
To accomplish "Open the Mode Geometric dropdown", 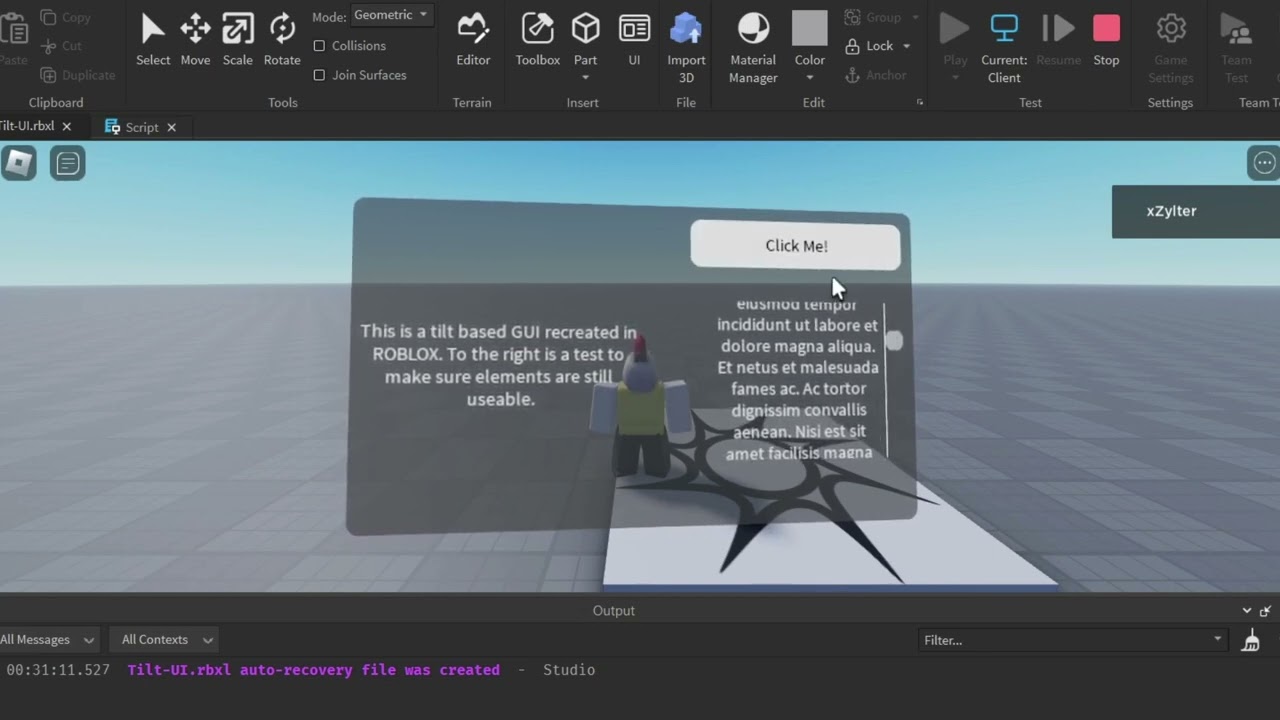I will 391,15.
